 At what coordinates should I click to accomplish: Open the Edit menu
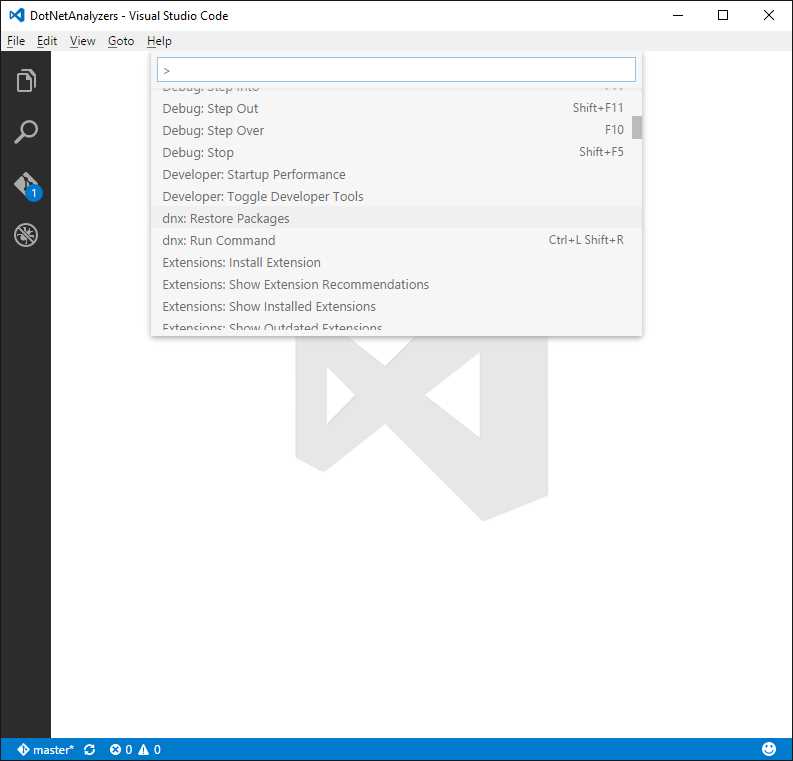coord(47,41)
